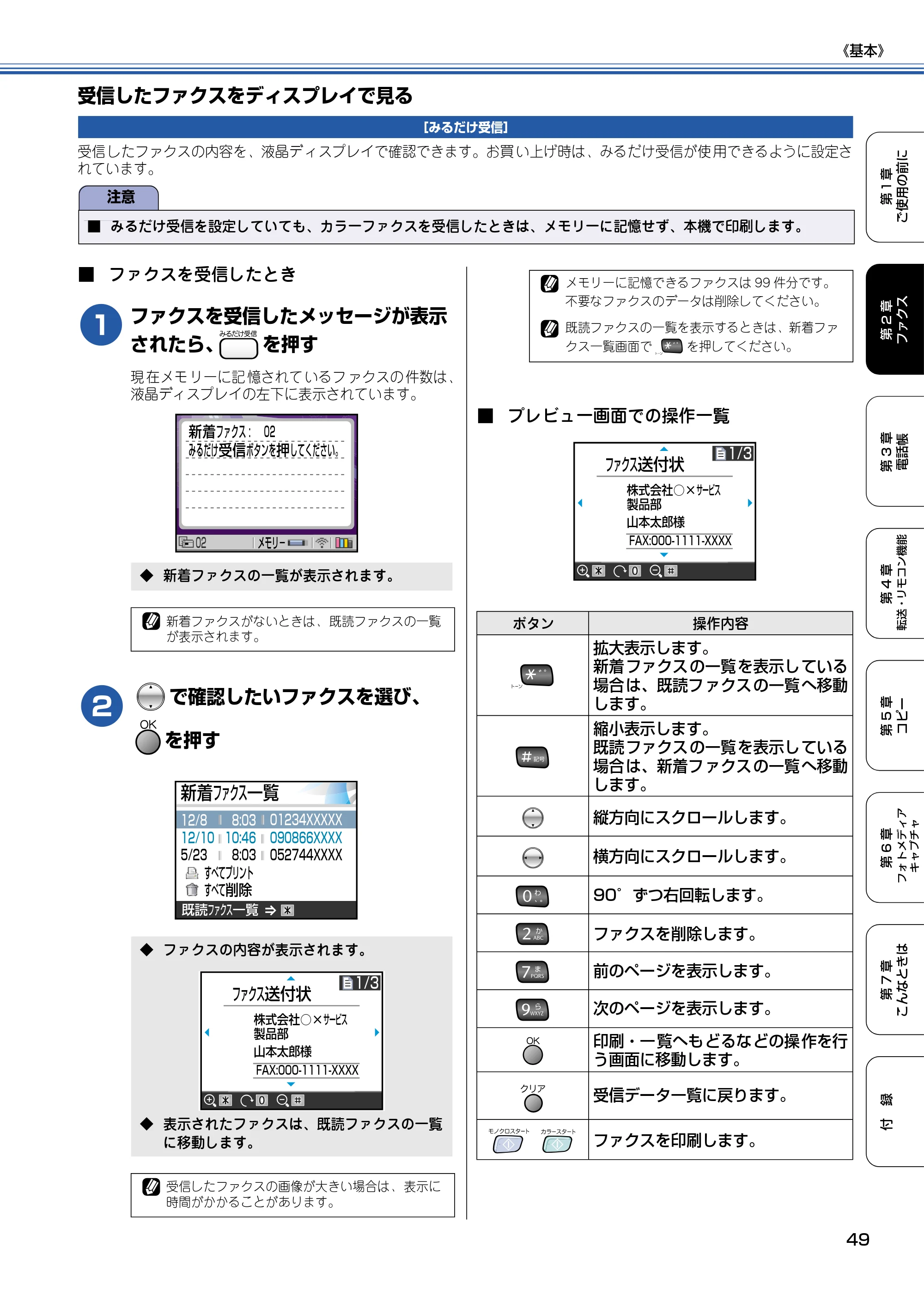This screenshot has width=924, height=1308.
Task: Click the 《基本》 header text
Action: (863, 51)
